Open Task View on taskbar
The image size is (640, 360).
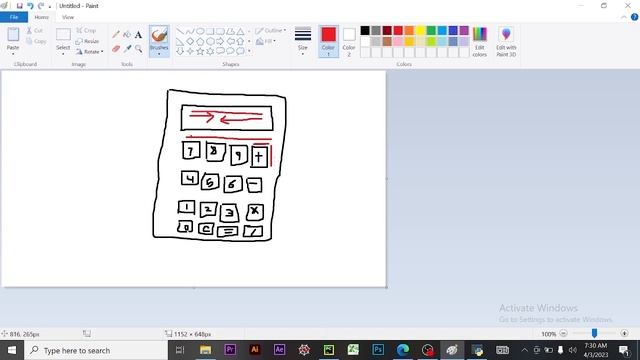pyautogui.click(x=180, y=350)
